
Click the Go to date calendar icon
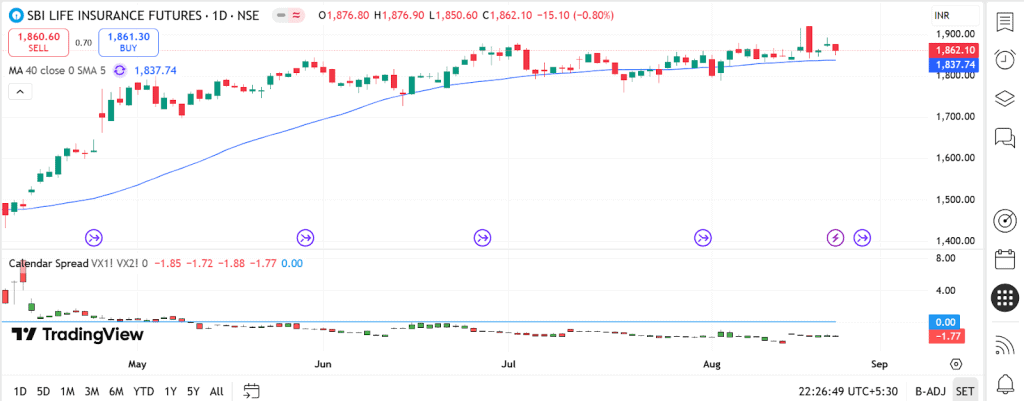[252, 391]
